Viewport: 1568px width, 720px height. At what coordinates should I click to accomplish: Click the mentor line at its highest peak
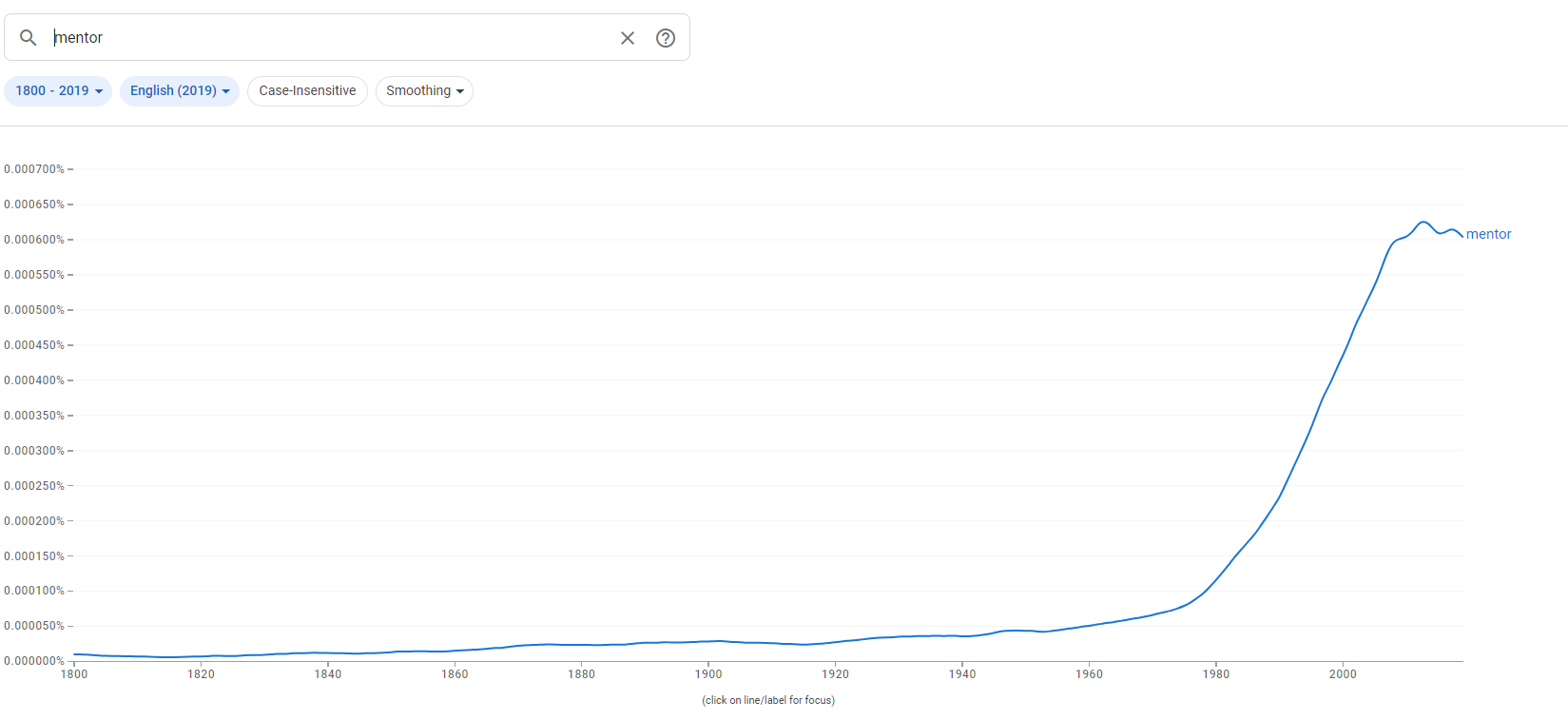click(x=1423, y=223)
